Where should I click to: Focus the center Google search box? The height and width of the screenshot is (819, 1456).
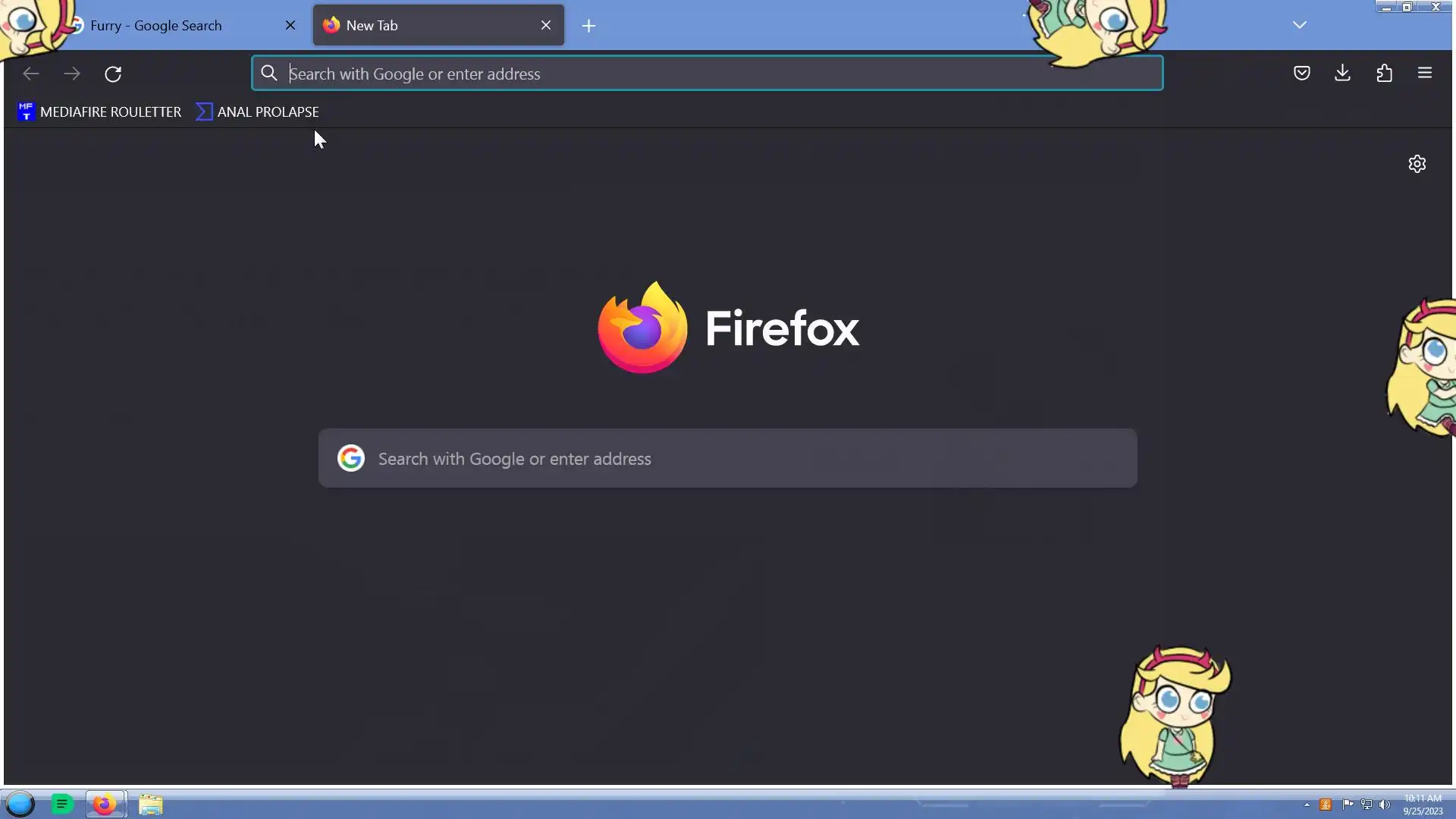[728, 459]
